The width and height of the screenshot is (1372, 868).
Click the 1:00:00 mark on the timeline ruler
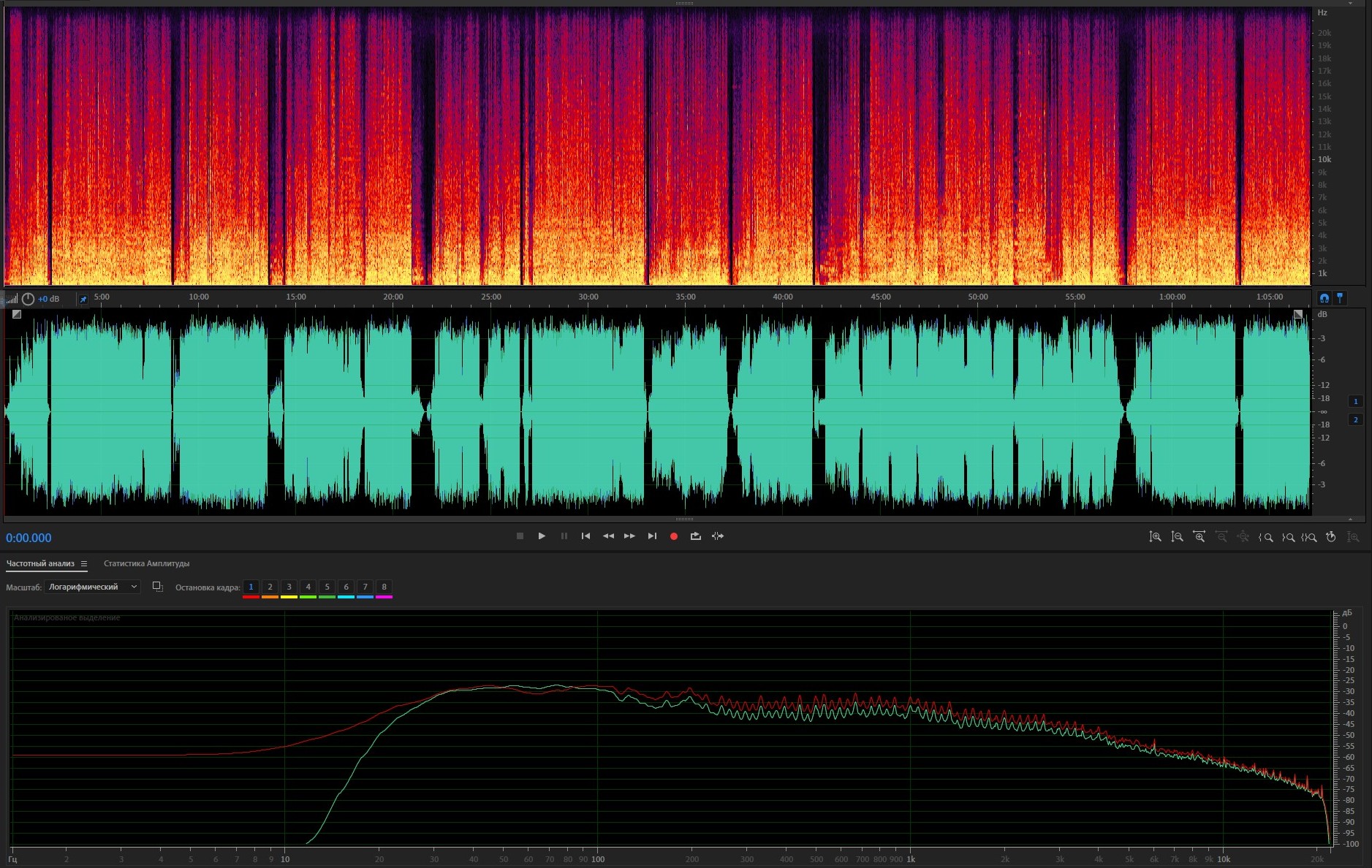1172,297
